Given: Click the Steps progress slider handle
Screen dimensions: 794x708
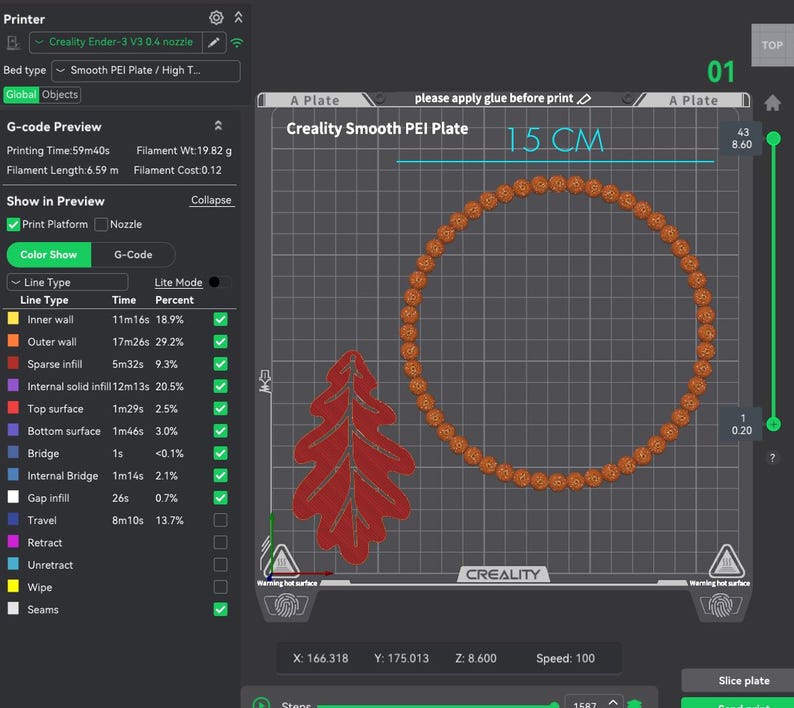Looking at the screenshot, I should (554, 704).
